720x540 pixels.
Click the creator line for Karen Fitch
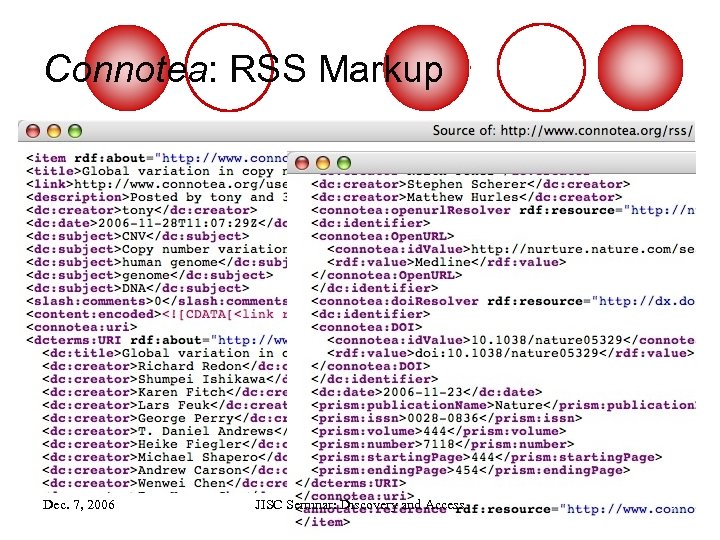(x=165, y=392)
